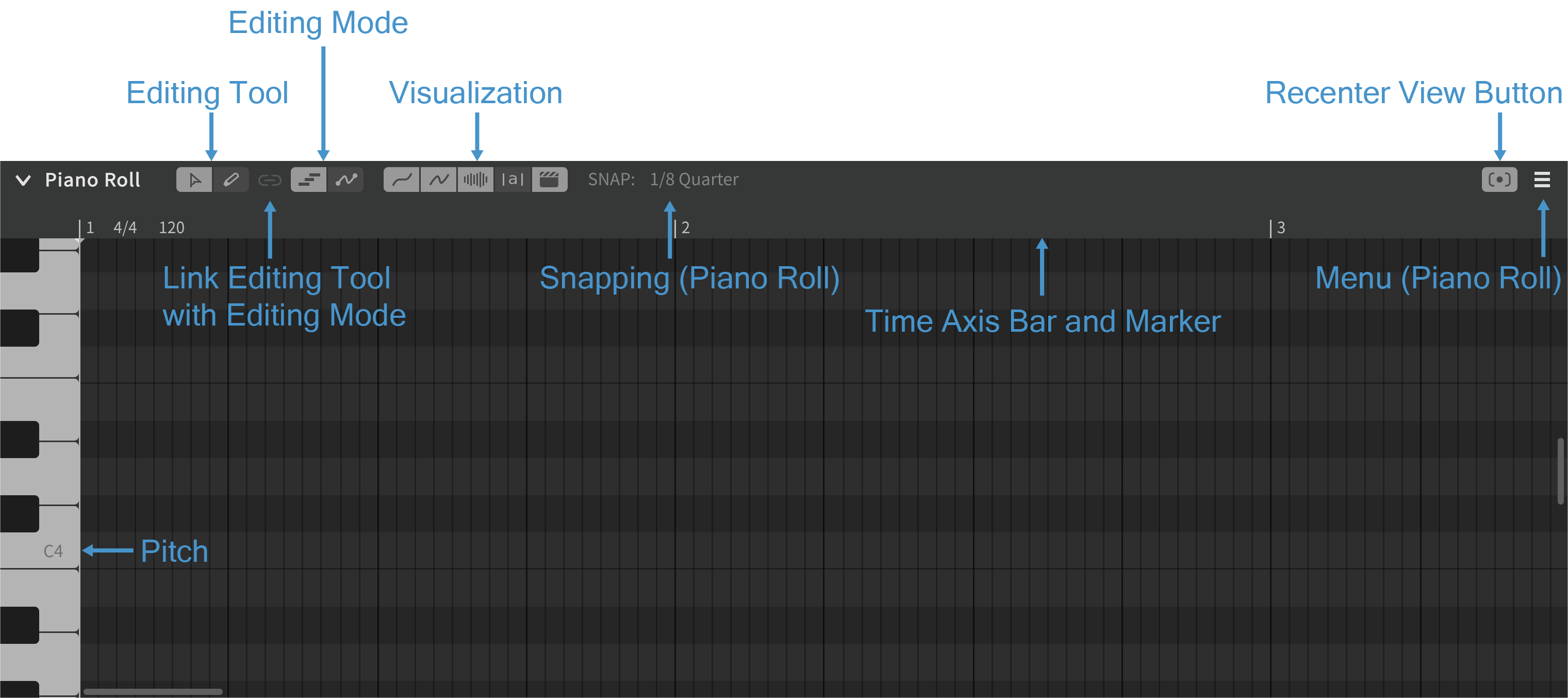
Task: Click the bar 2 time axis marker
Action: click(685, 228)
